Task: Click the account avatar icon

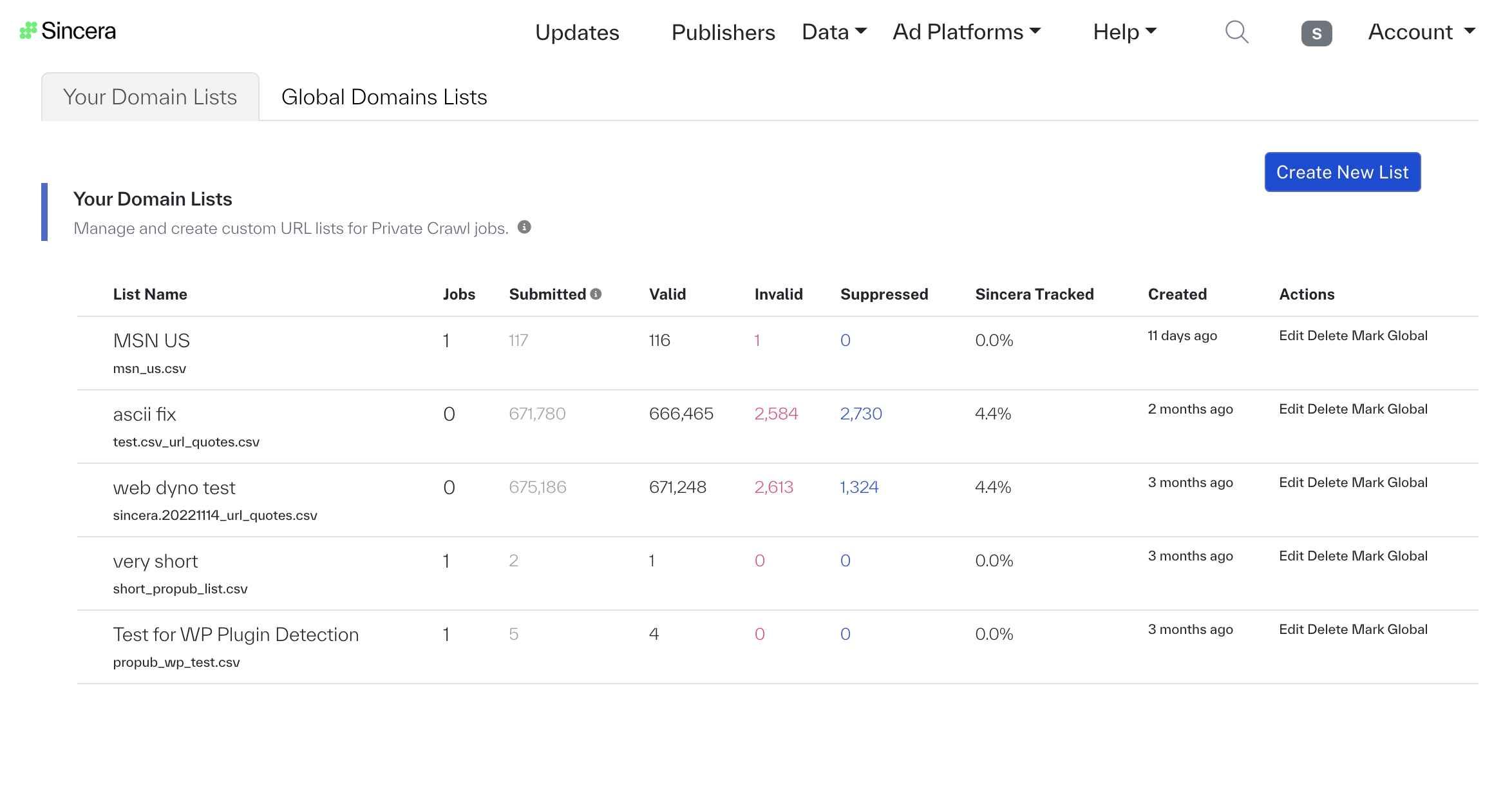Action: (x=1316, y=32)
